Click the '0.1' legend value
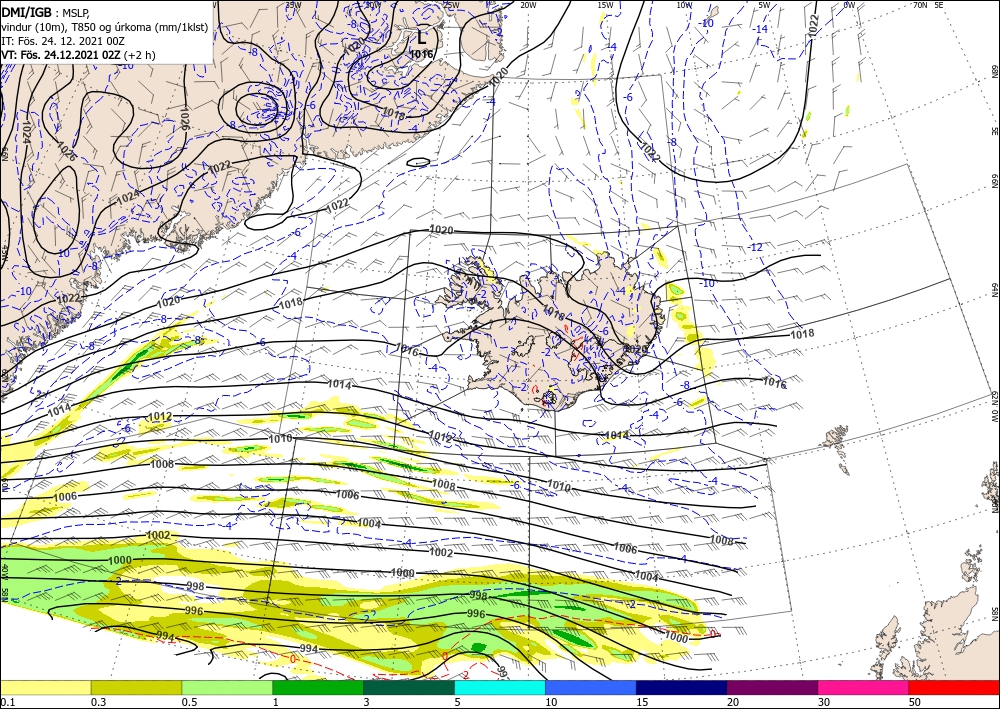Image resolution: width=1000 pixels, height=709 pixels. point(6,702)
